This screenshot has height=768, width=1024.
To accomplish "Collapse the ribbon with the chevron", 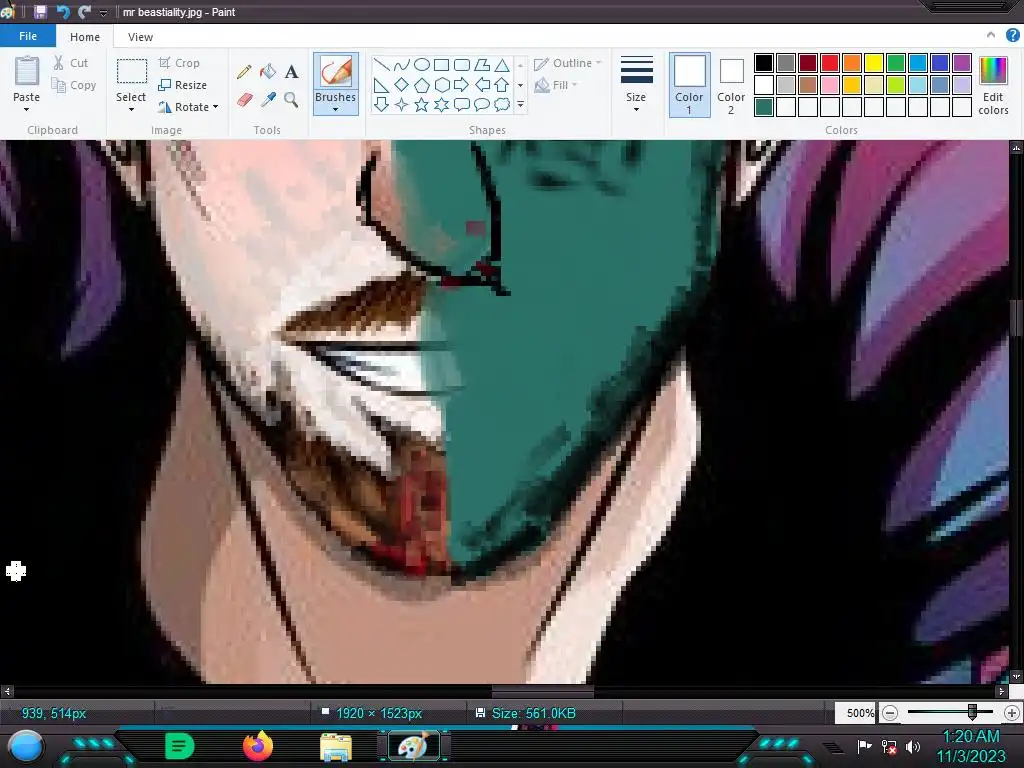I will [x=991, y=35].
